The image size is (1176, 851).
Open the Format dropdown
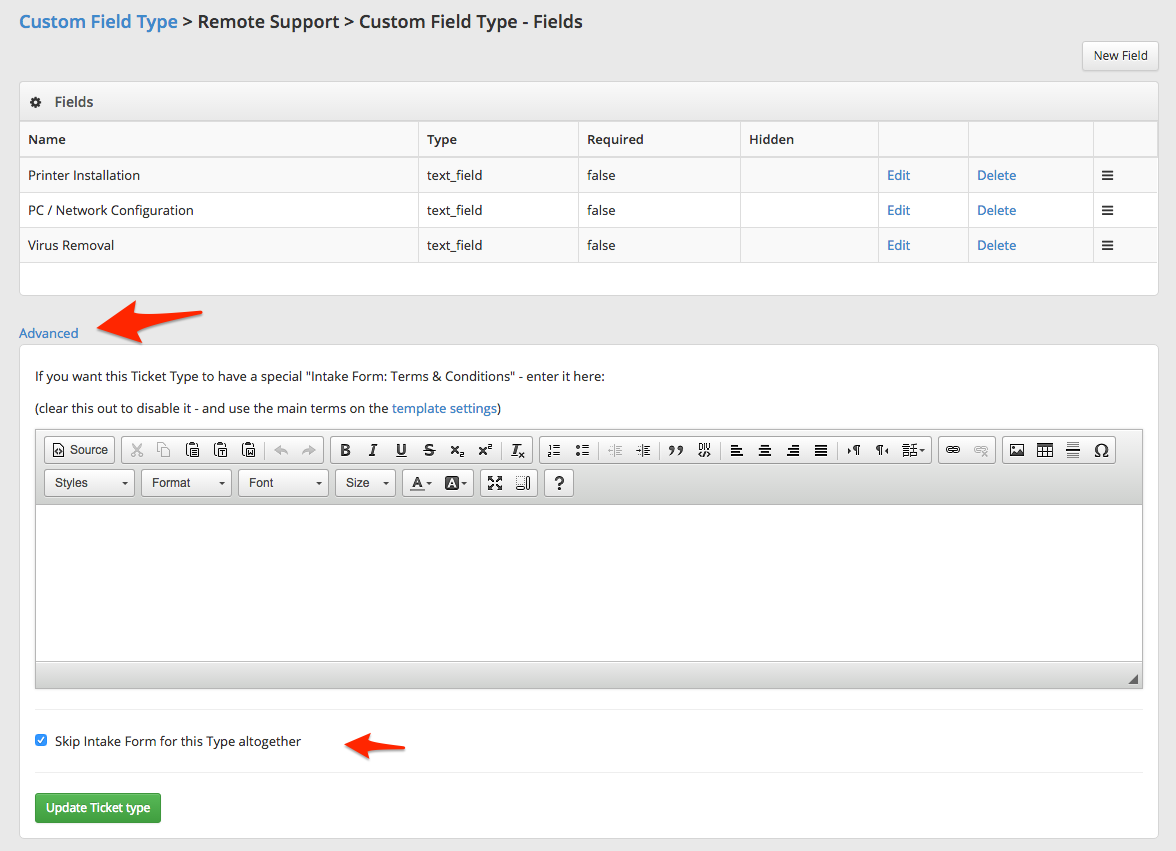(186, 483)
